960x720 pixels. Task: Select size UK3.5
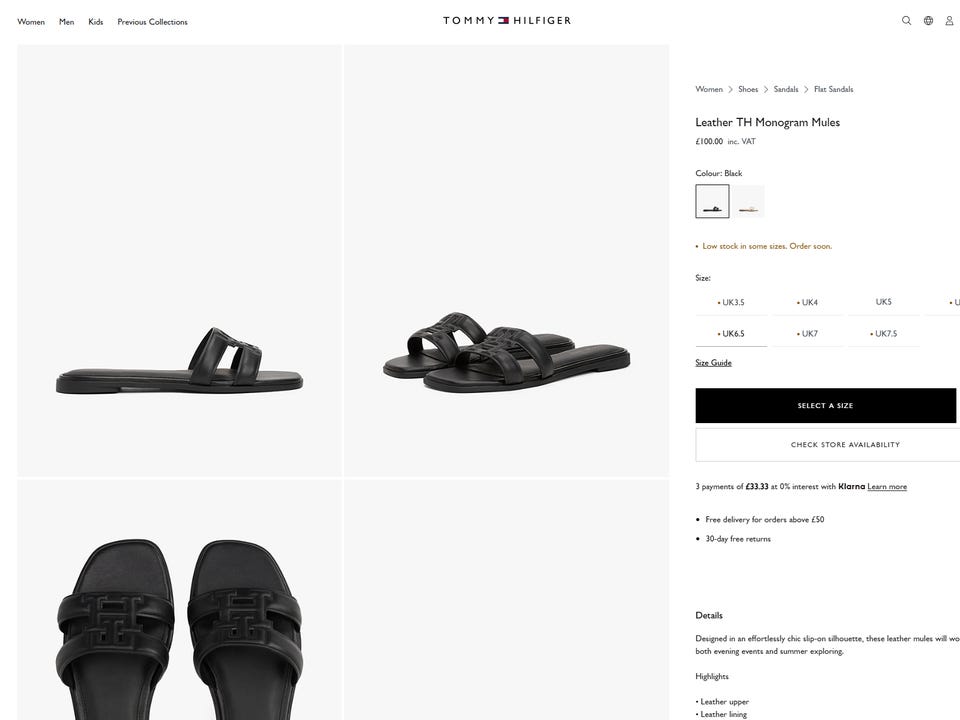click(x=732, y=302)
